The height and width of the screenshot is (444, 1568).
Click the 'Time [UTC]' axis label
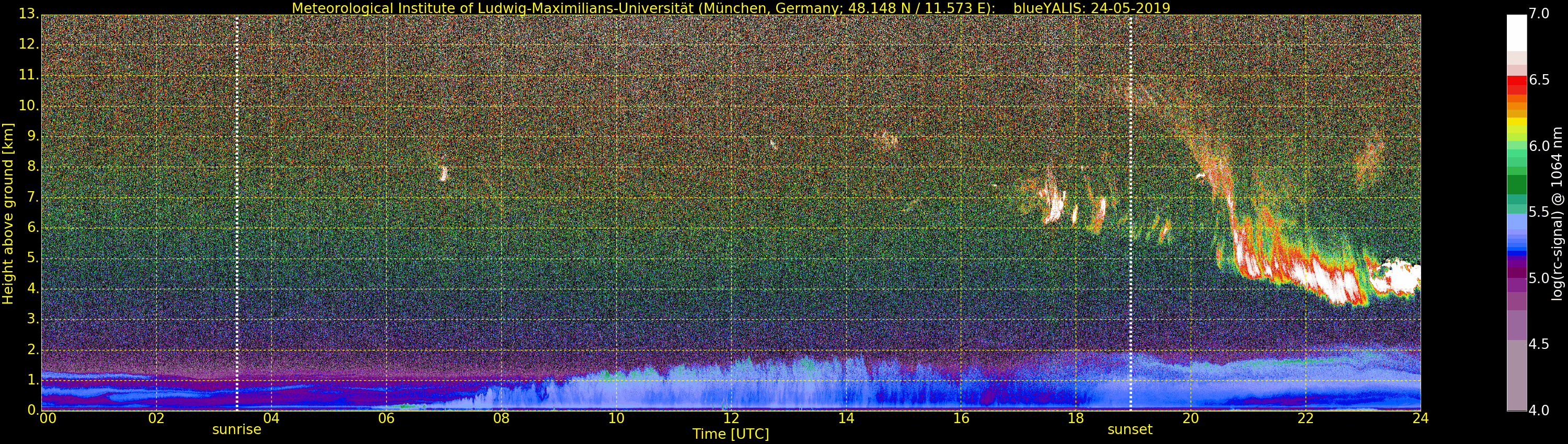pos(731,434)
